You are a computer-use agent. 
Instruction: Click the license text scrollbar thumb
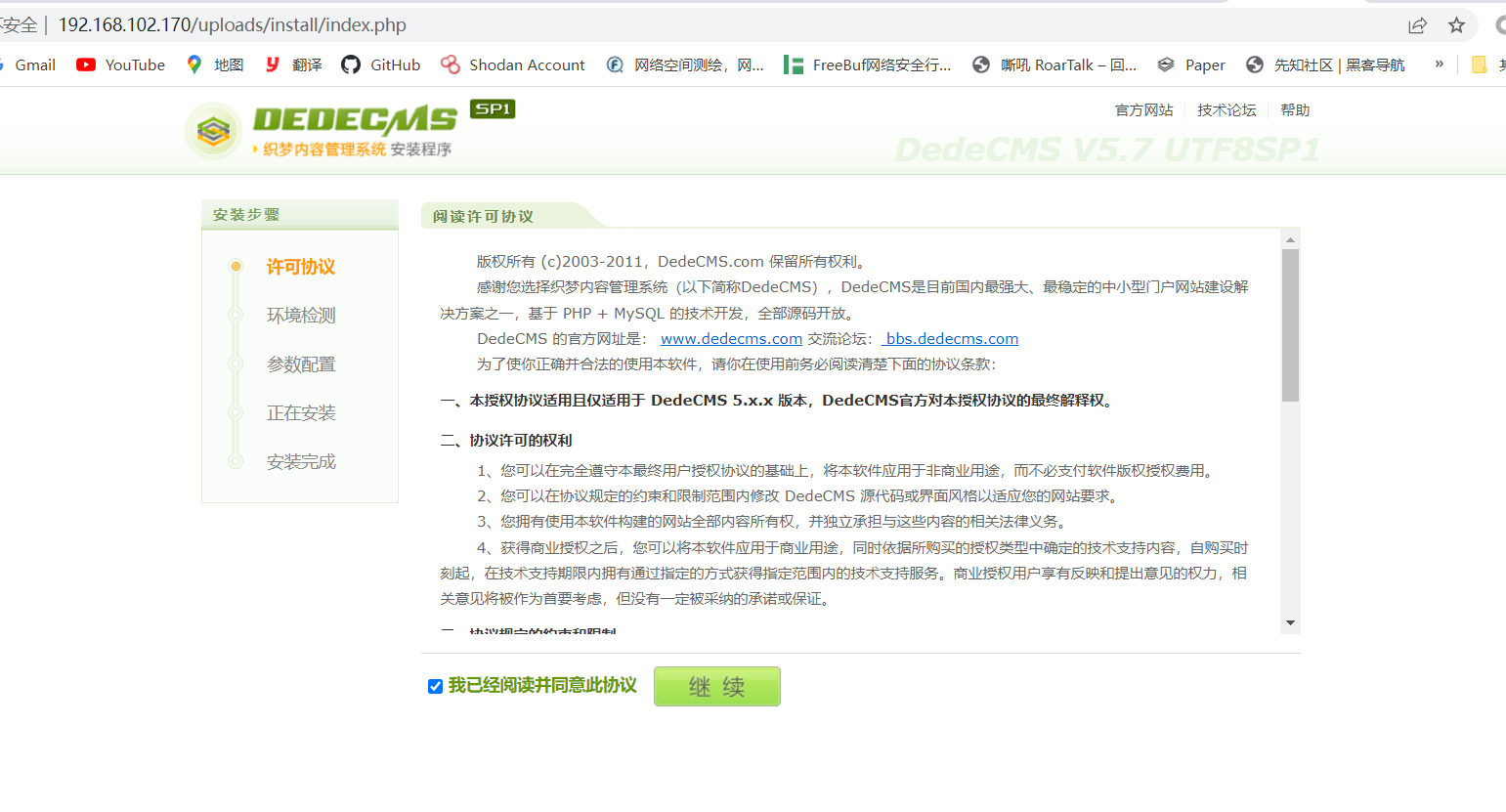coord(1290,325)
